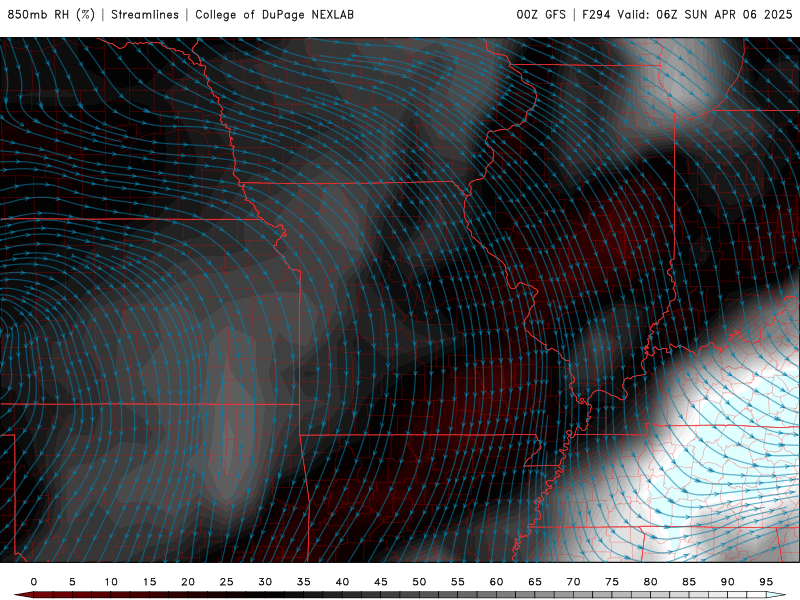The width and height of the screenshot is (800, 600).
Task: Select the "90" color bar value
Action: tap(728, 582)
